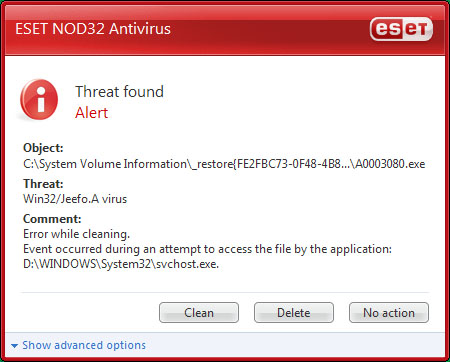Click the ESET NOD32 Antivirus title
The image size is (450, 362).
(x=93, y=29)
